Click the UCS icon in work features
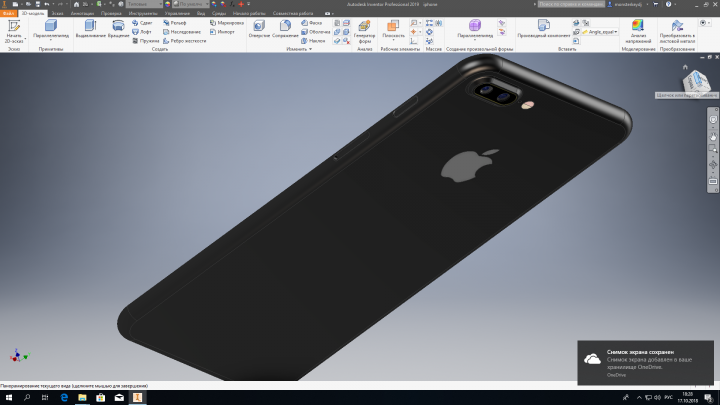Viewport: 720px width, 405px height. tap(414, 41)
